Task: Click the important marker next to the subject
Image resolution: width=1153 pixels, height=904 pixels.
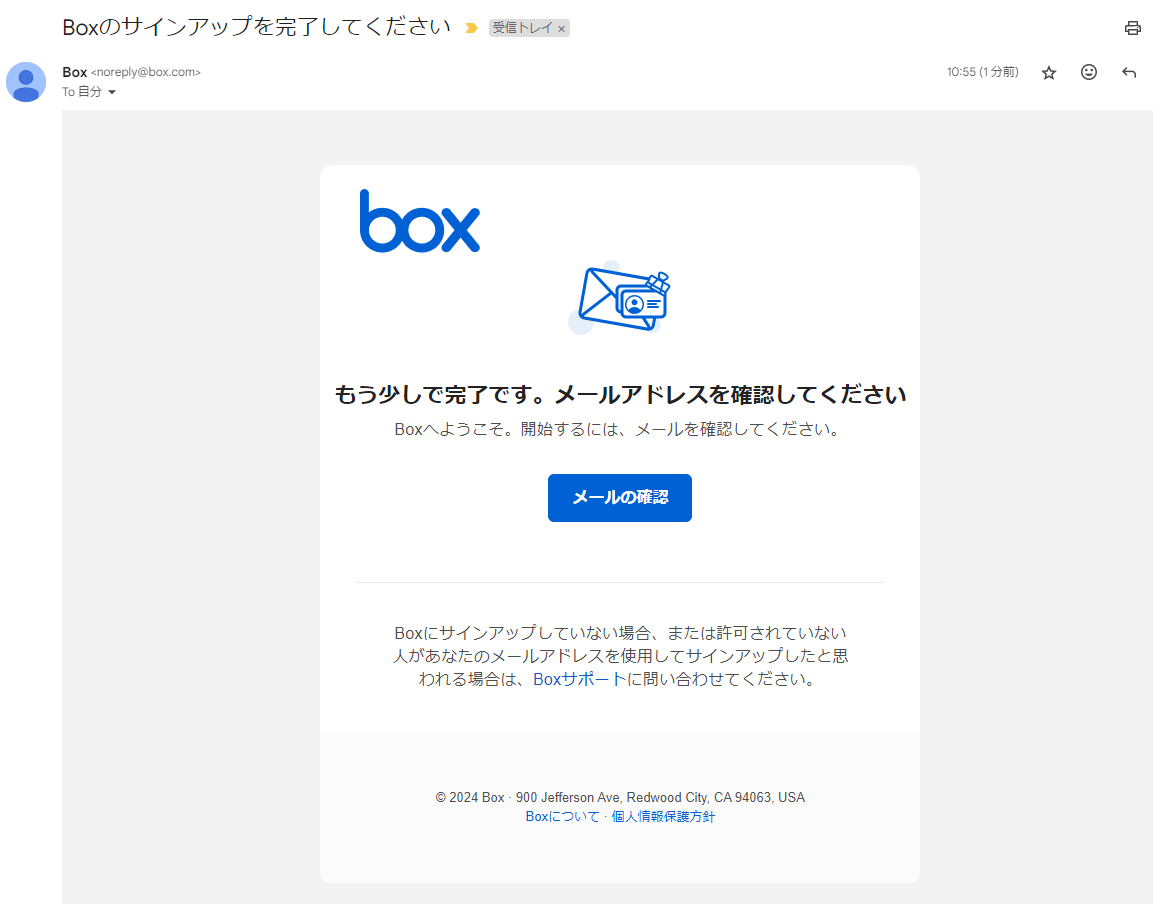Action: pos(470,28)
